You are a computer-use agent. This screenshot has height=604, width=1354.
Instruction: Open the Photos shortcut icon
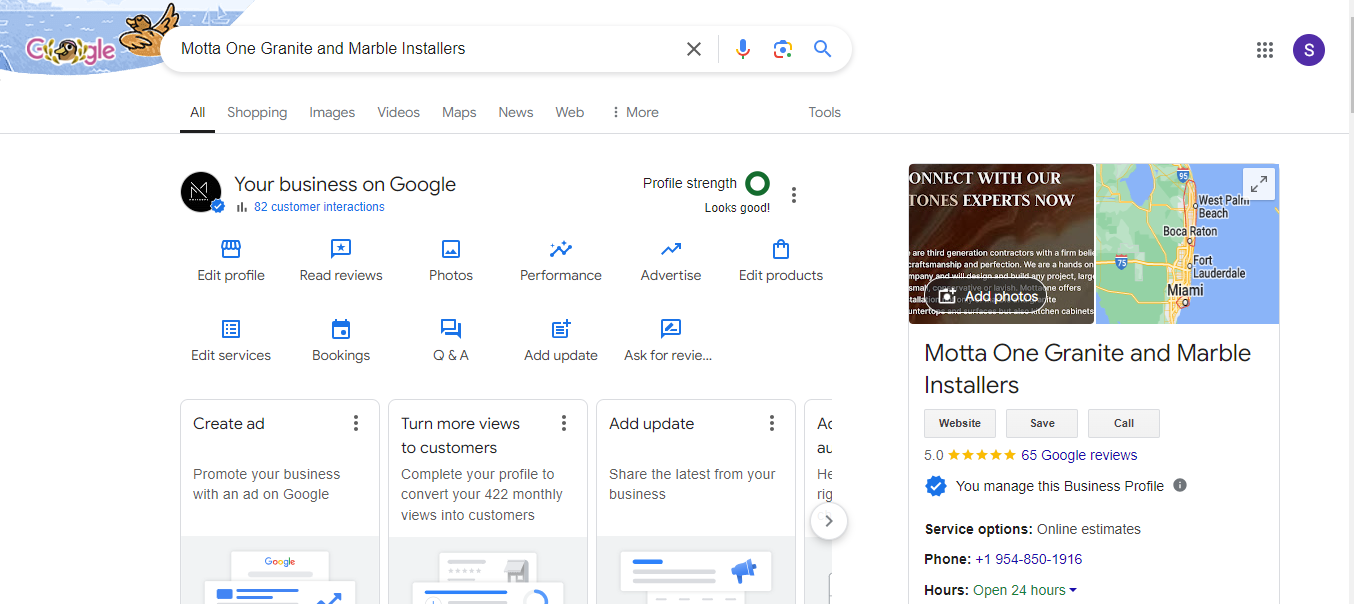tap(451, 249)
